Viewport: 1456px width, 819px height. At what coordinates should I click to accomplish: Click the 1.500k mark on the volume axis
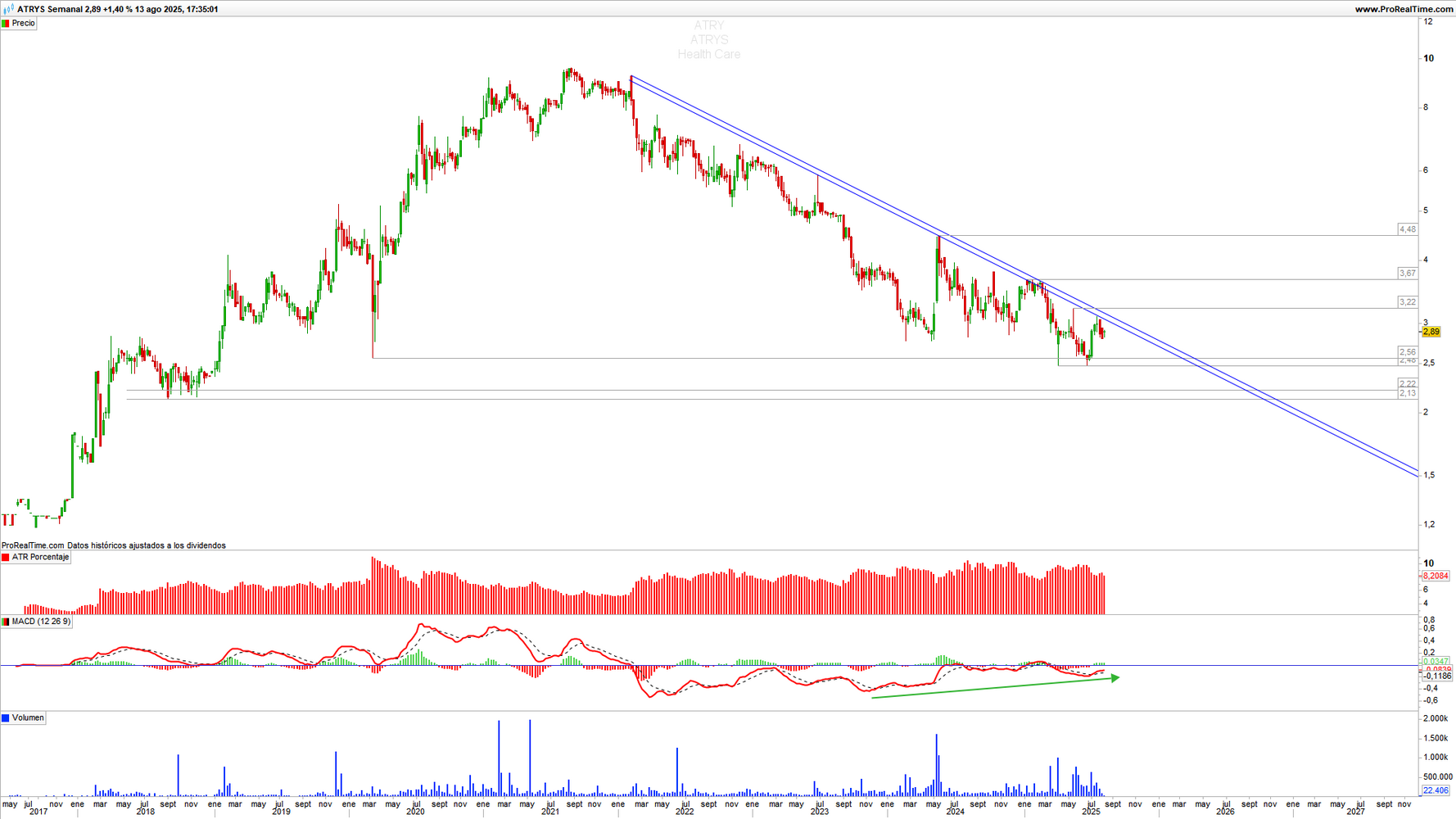click(1436, 738)
